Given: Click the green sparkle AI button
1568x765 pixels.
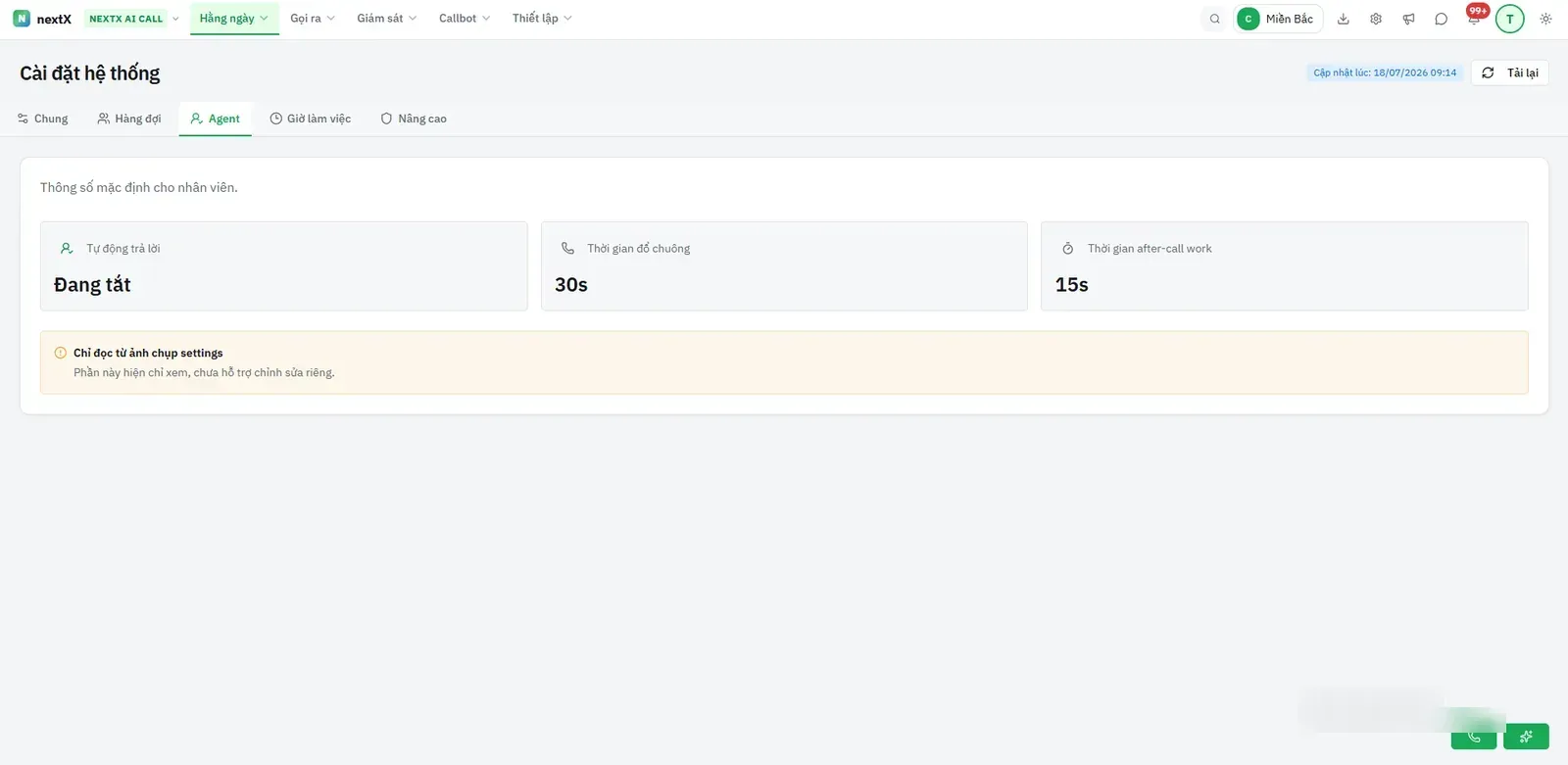Looking at the screenshot, I should point(1526,737).
